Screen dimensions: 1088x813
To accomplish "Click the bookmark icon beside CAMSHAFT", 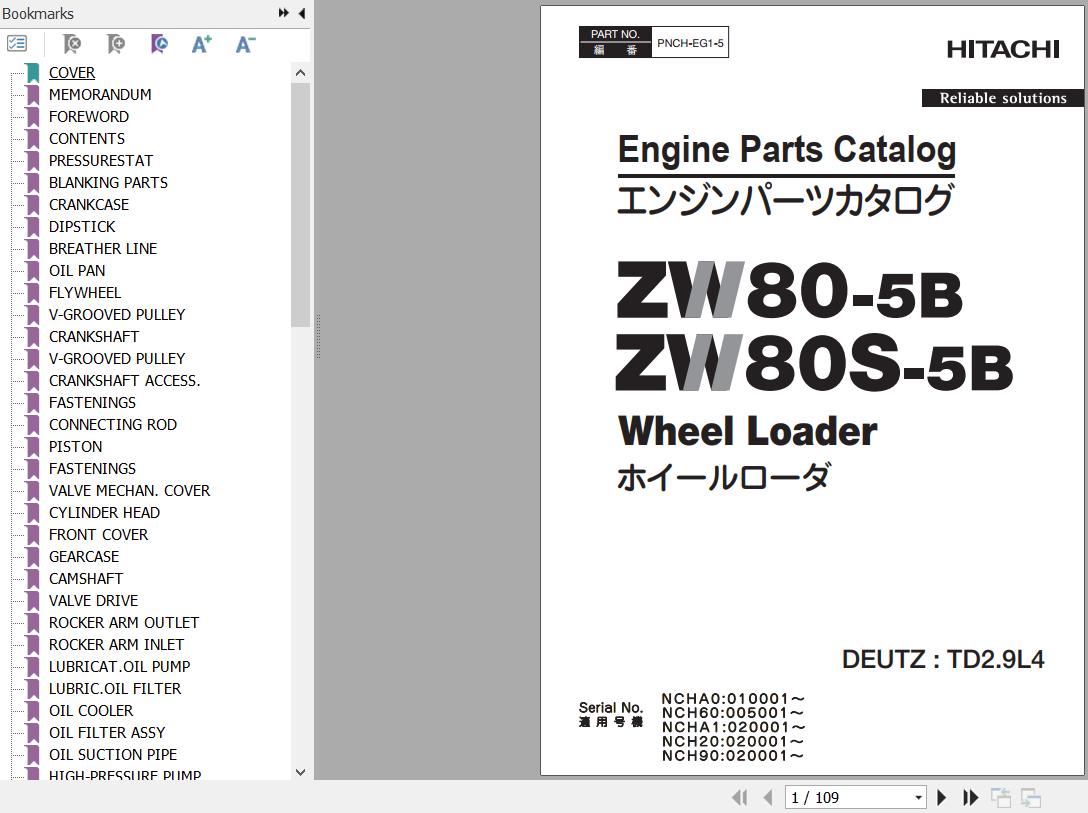I will pos(33,579).
